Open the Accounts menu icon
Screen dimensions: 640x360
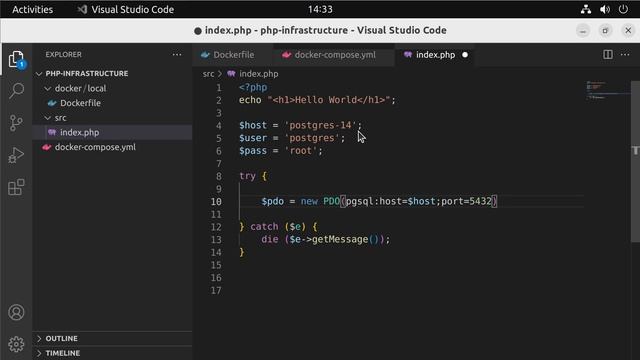[16, 313]
